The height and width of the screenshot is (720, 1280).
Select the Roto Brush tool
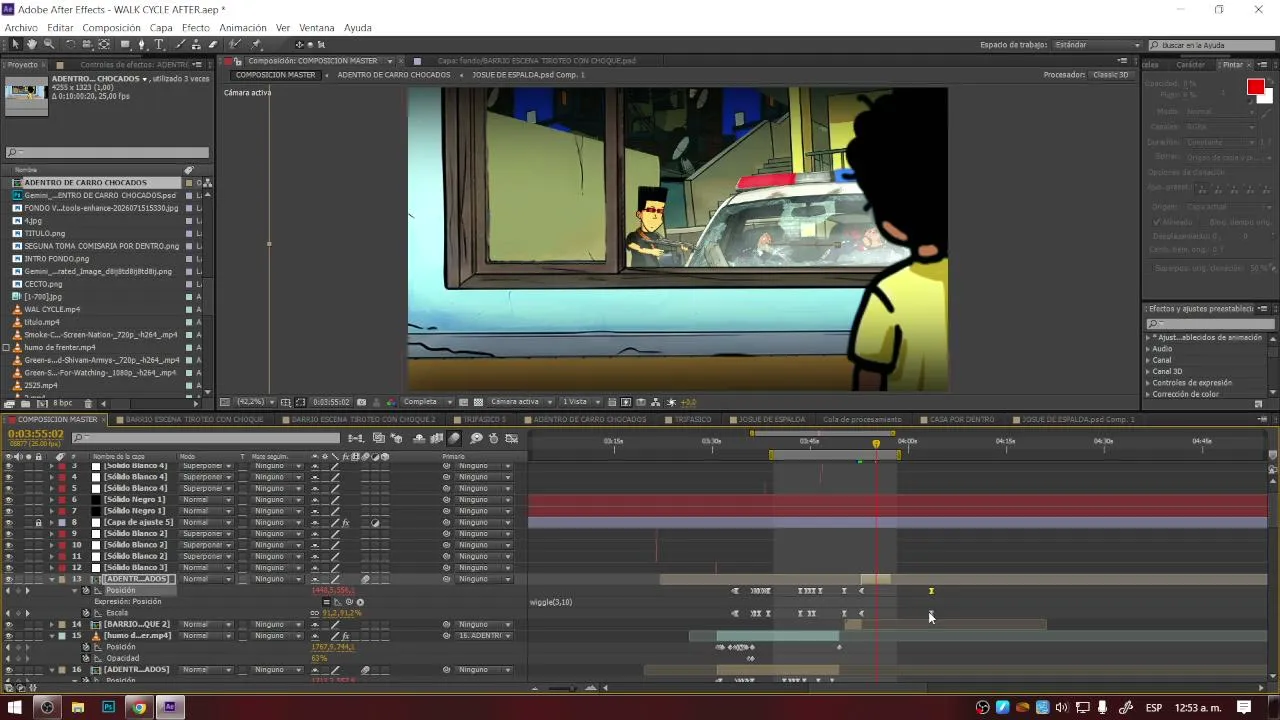coord(235,44)
